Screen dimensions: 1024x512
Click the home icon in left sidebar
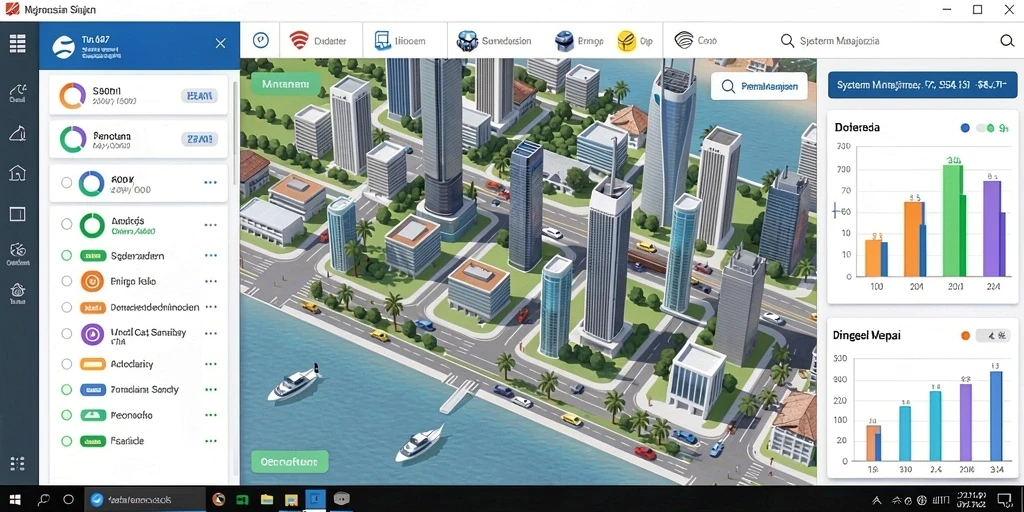(x=18, y=173)
